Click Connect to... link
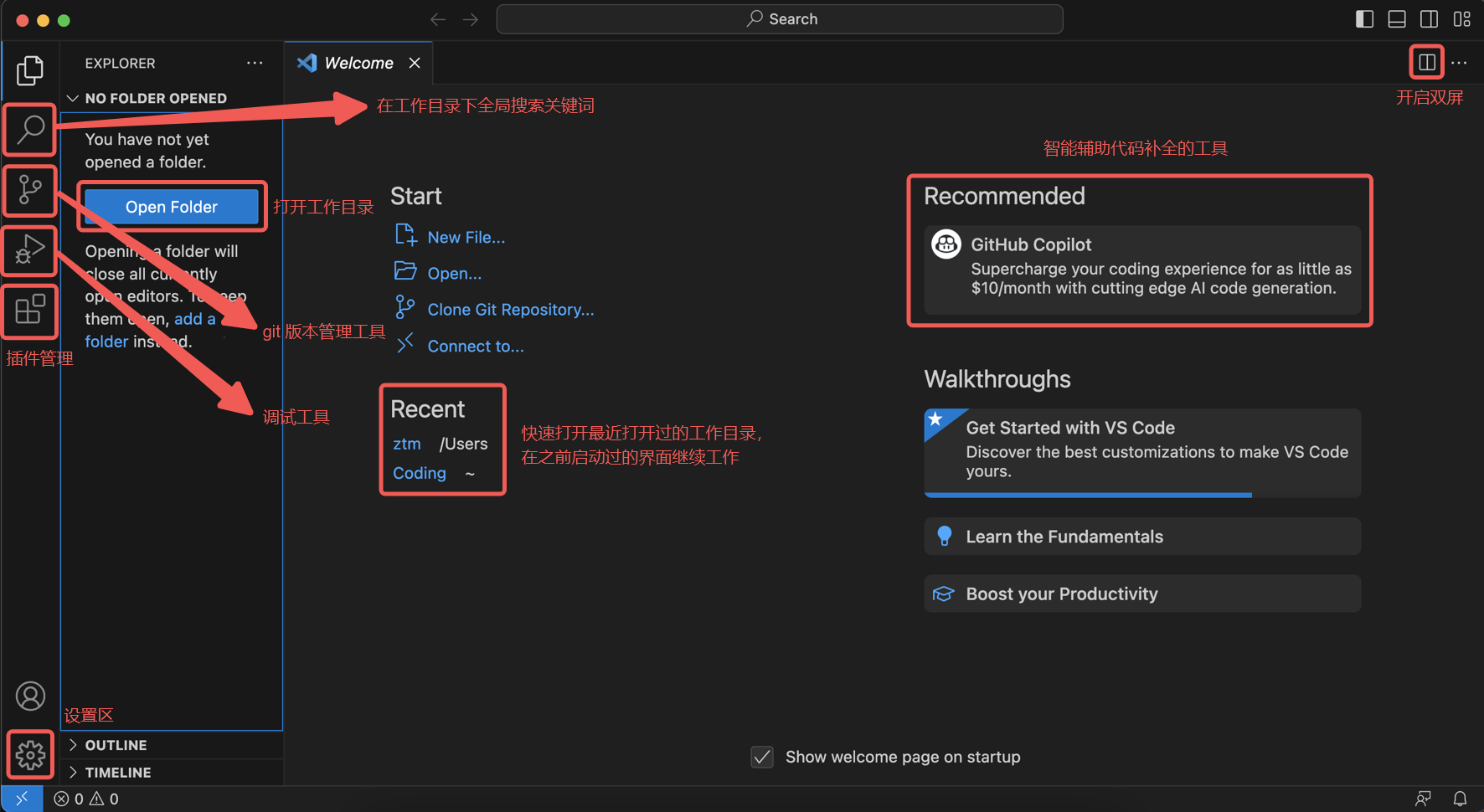This screenshot has width=1484, height=812. pyautogui.click(x=475, y=346)
